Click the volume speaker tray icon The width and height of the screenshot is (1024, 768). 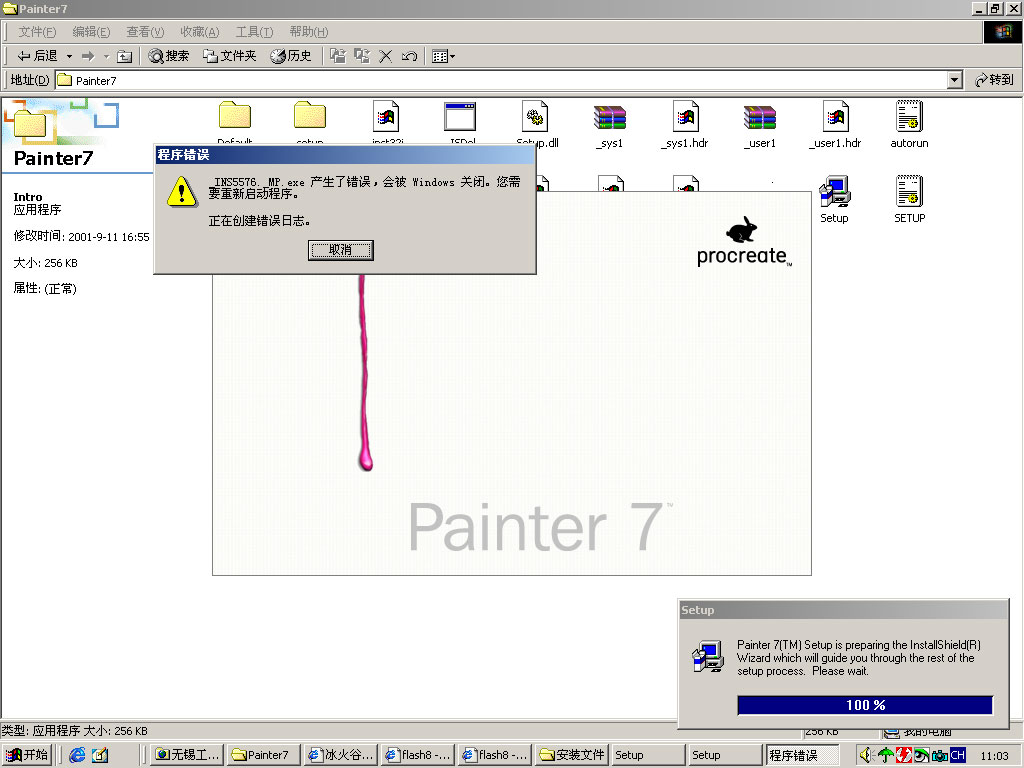[867, 755]
